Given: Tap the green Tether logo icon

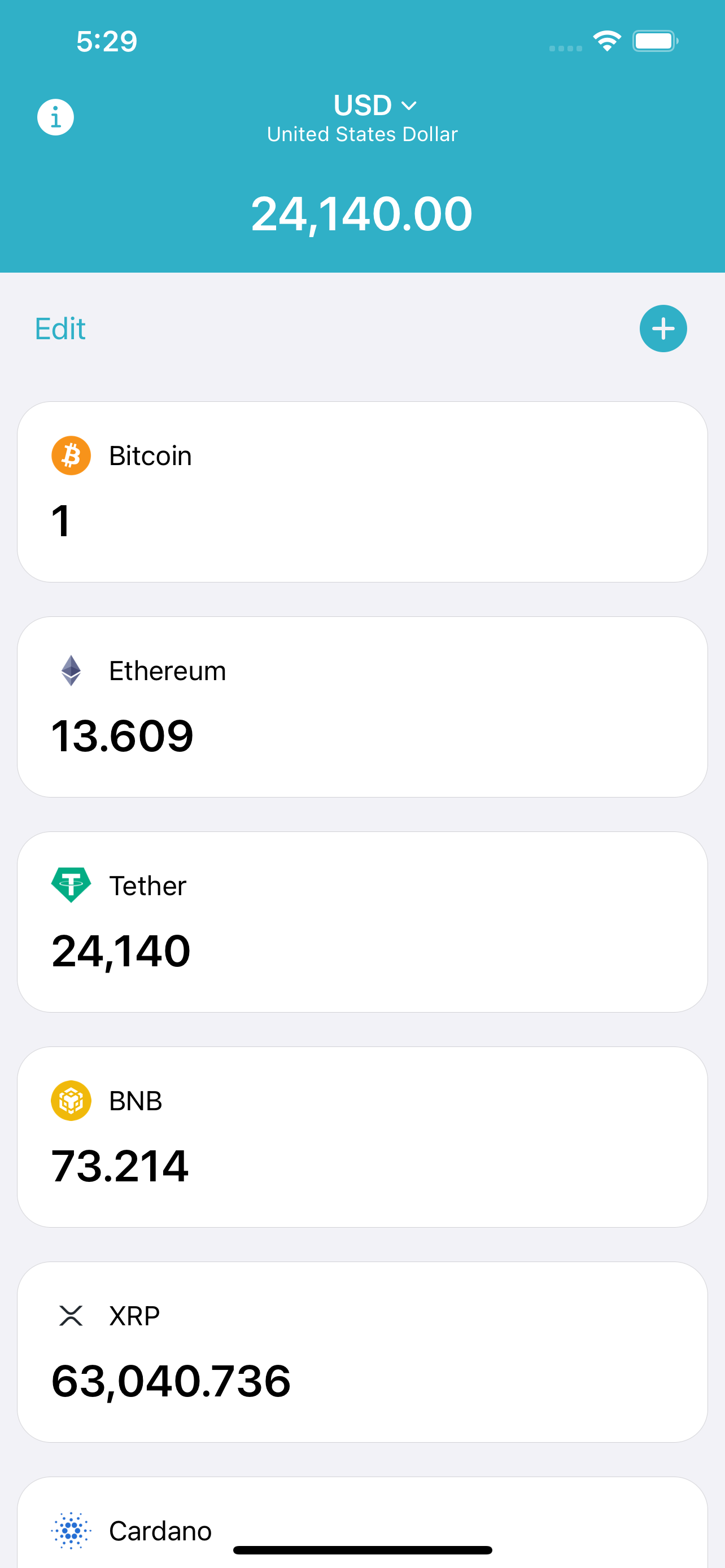Looking at the screenshot, I should 71,885.
